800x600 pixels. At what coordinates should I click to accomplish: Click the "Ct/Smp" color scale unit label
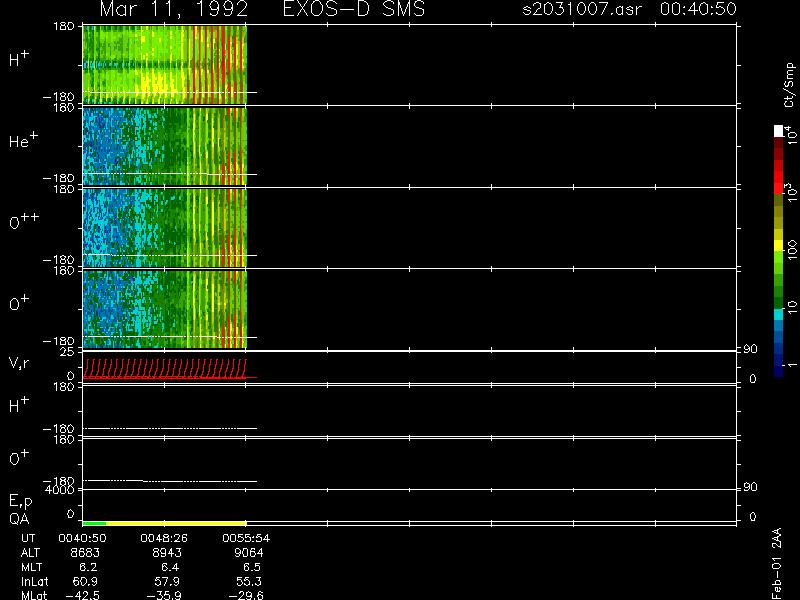tap(789, 85)
